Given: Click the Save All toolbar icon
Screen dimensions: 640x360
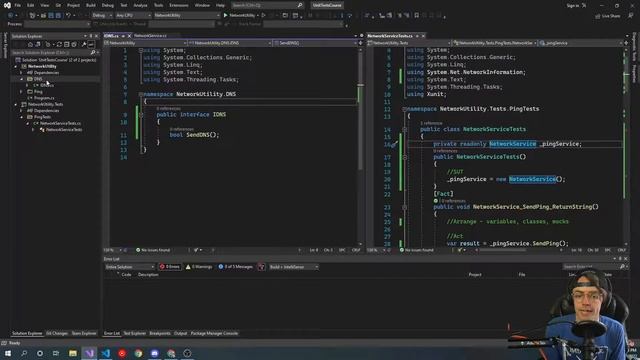Looking at the screenshot, I should 58,16.
